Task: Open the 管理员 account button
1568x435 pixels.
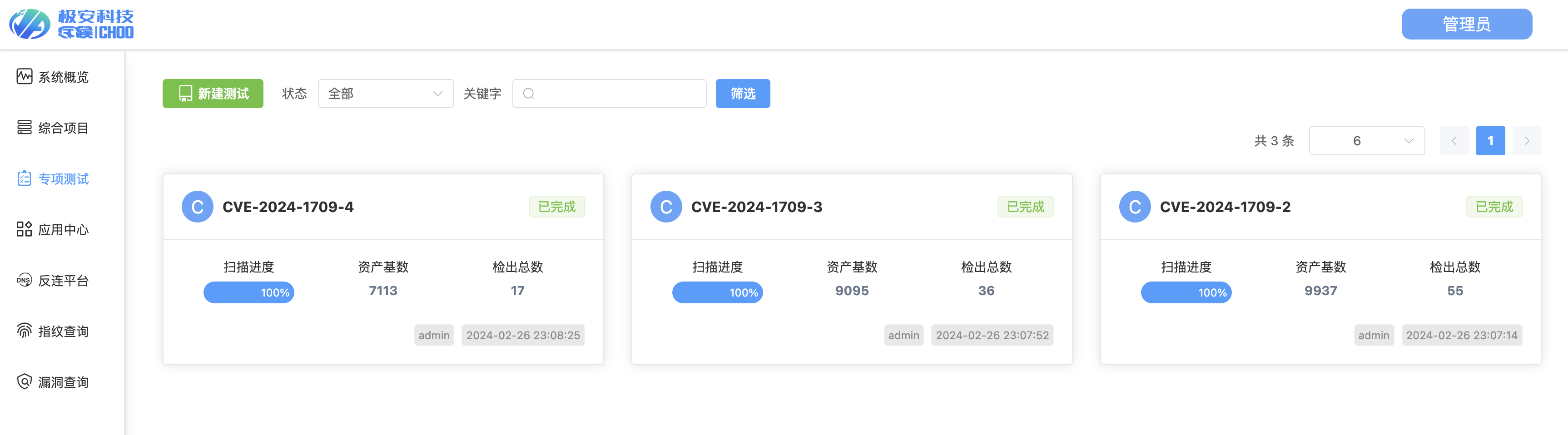Action: coord(1466,25)
